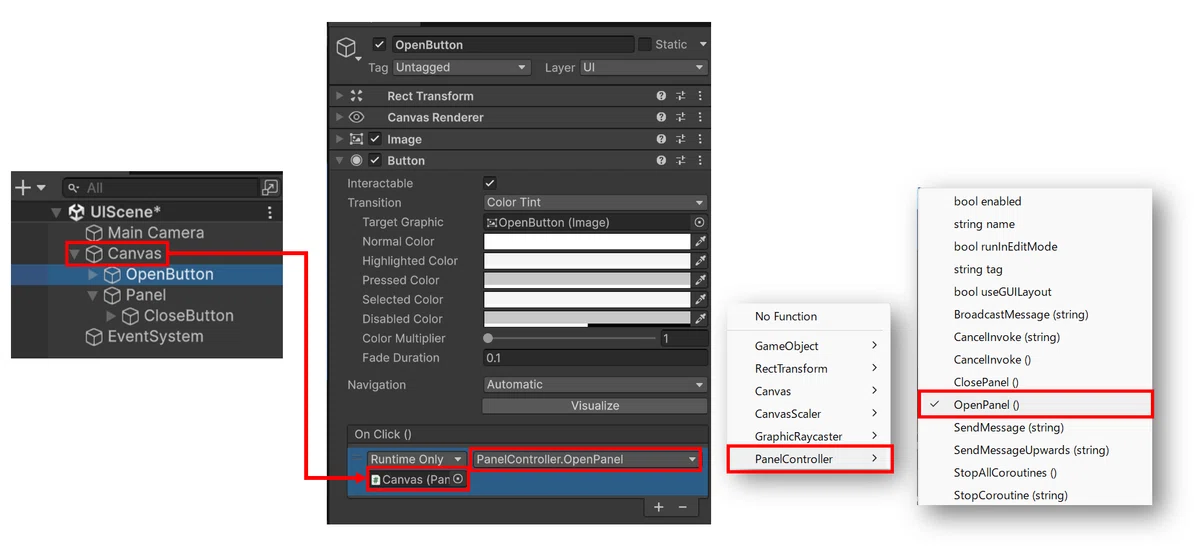Pick Highlighted Color with eyedropper

[x=701, y=261]
